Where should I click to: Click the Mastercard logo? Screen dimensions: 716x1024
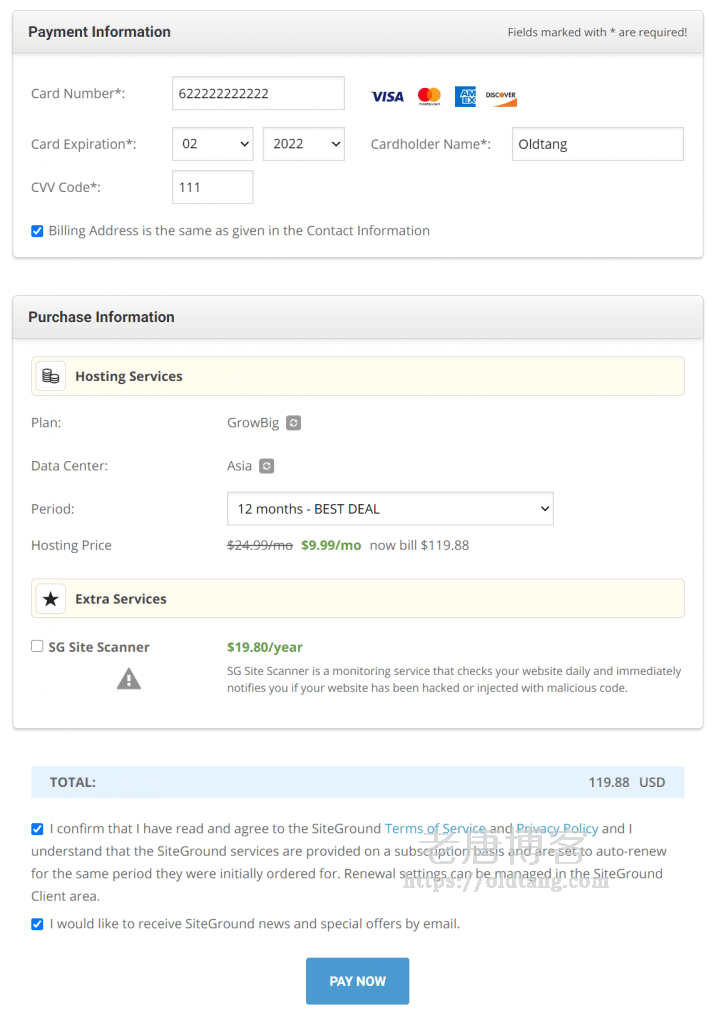[x=429, y=97]
